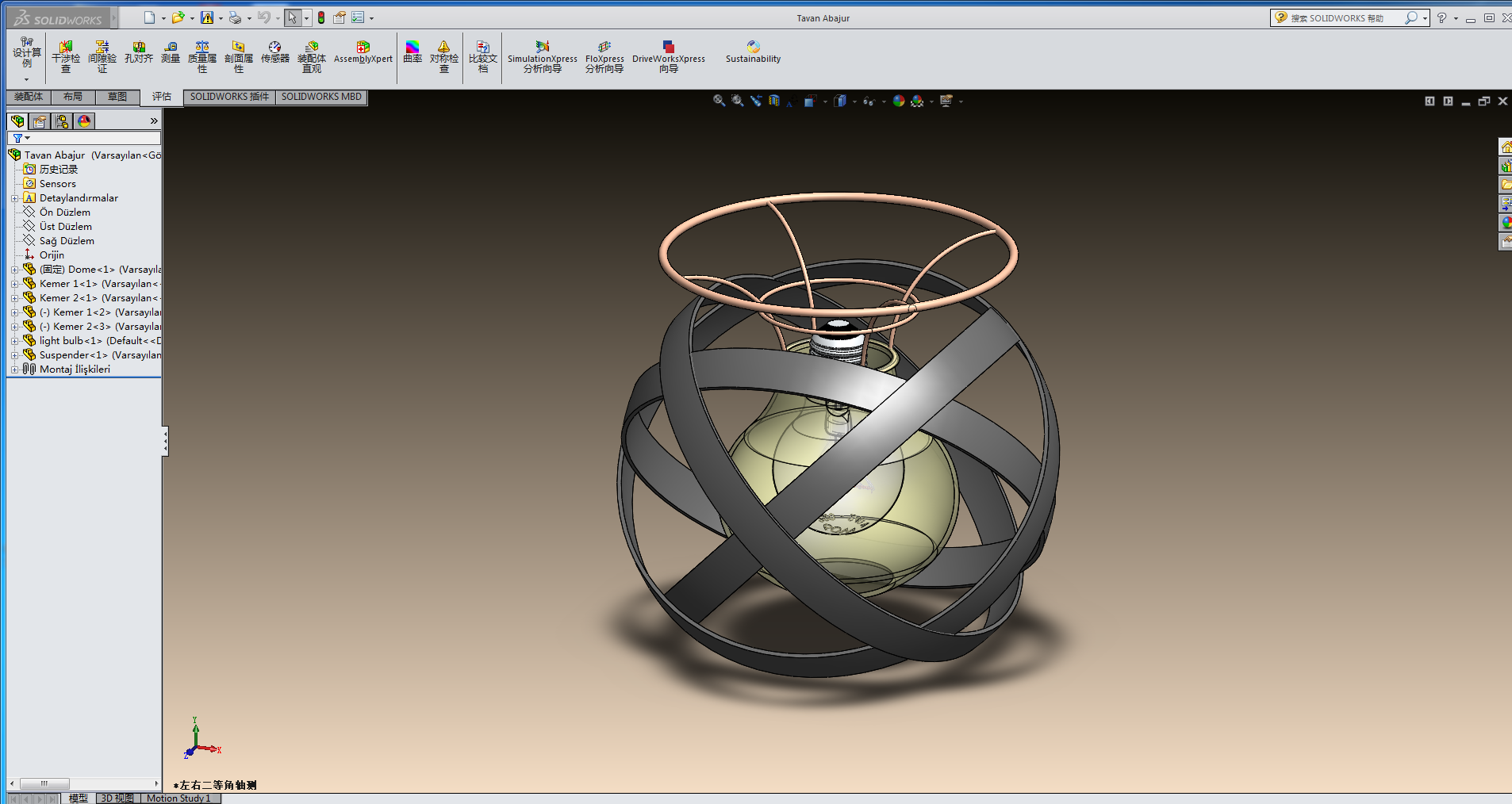Screen dimensions: 1512x804
Task: Expand the Detaylandırmalar tree node
Action: (14, 198)
